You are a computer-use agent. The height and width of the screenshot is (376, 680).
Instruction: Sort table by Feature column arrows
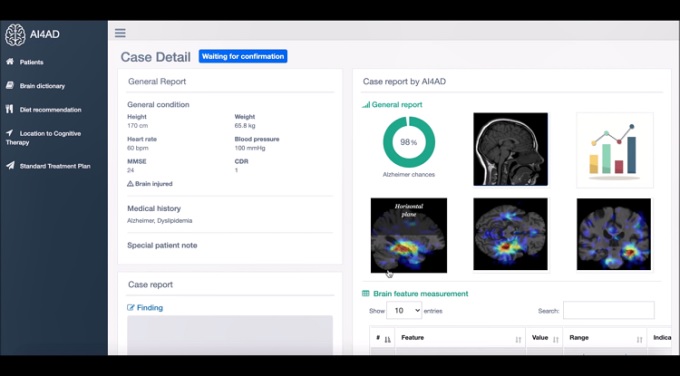click(x=518, y=340)
